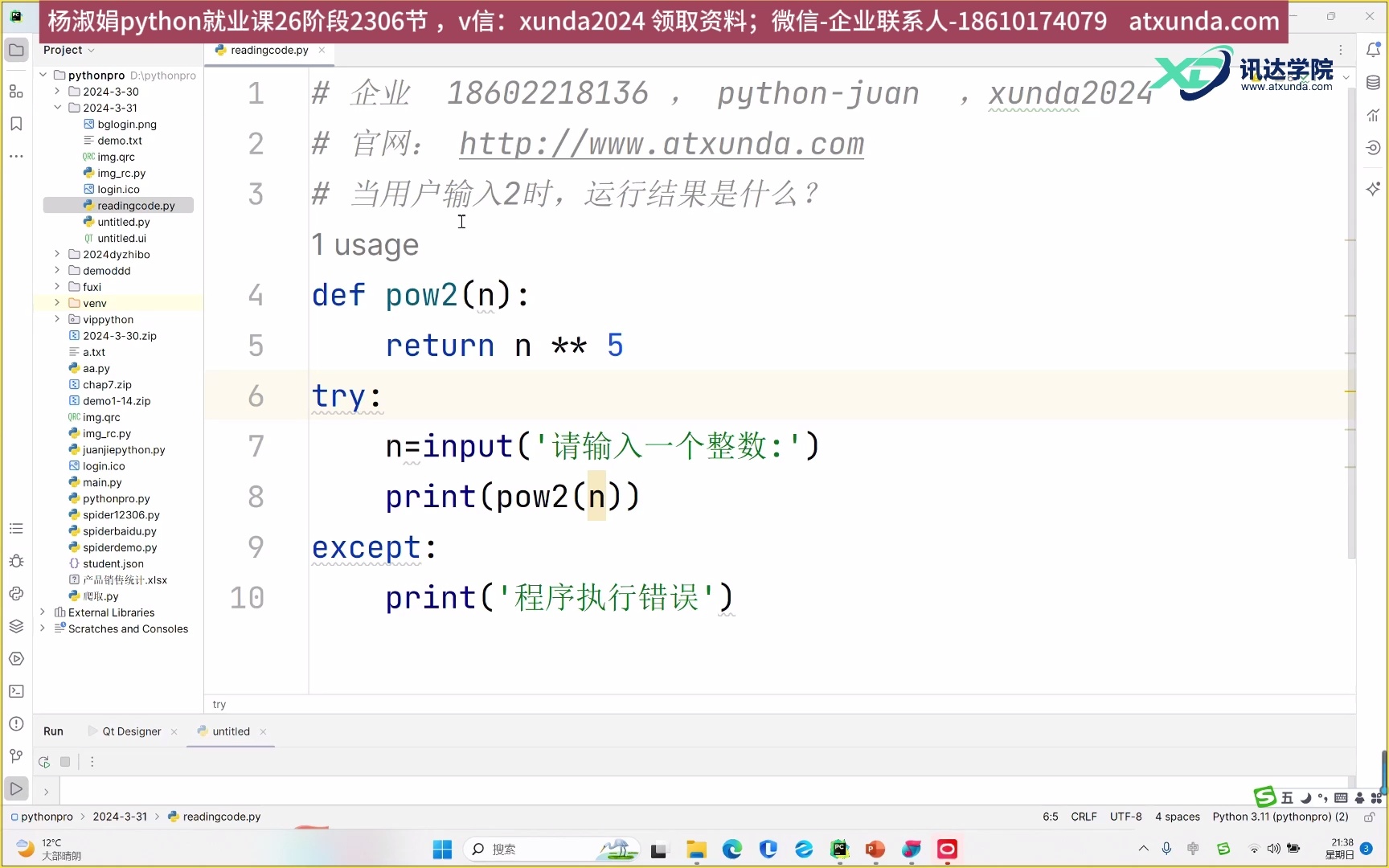
Task: Switch to the untitled run tab
Action: coord(231,731)
